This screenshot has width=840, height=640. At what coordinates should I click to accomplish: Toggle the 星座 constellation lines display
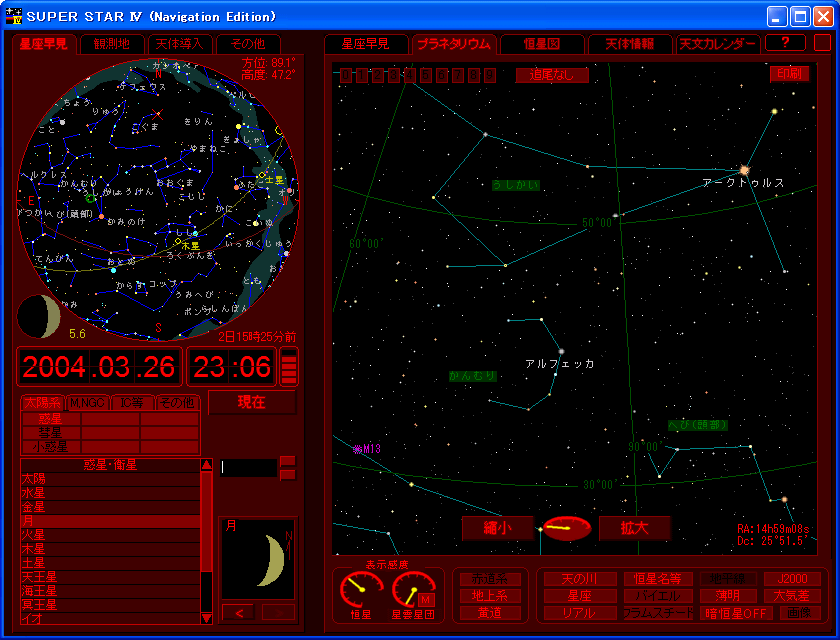[579, 596]
